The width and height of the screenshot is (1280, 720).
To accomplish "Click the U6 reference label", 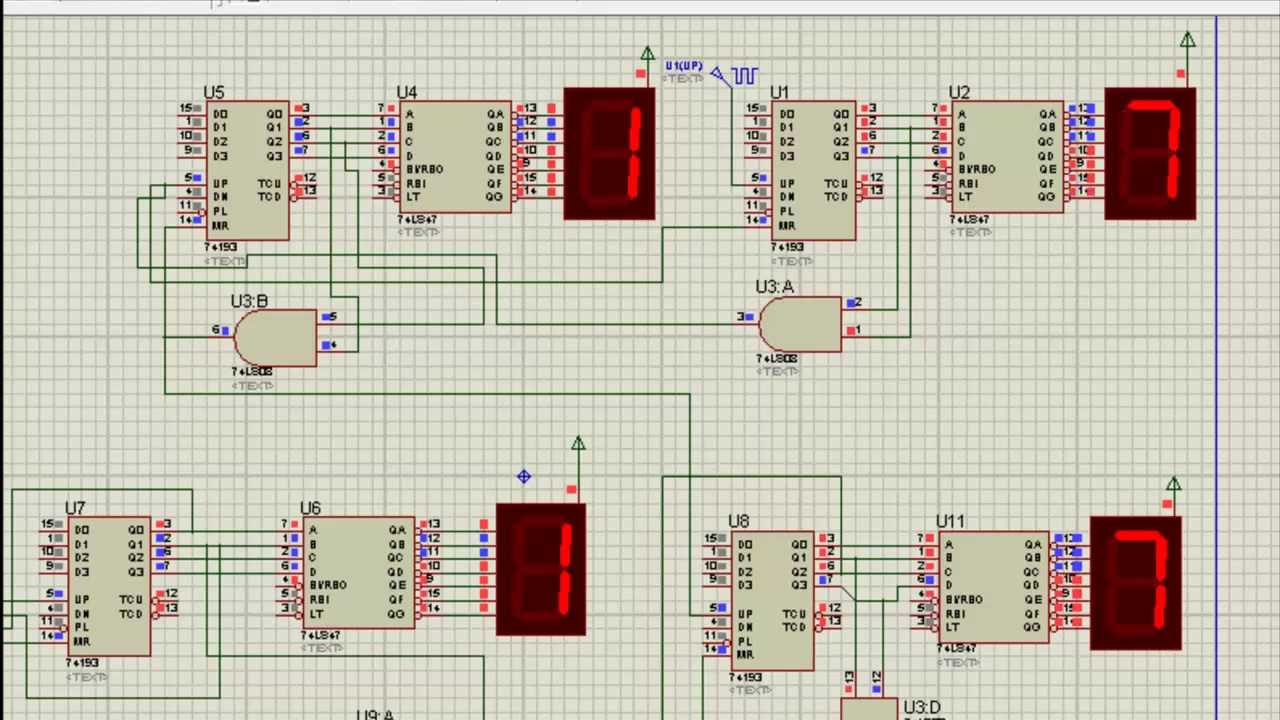I will (x=310, y=509).
